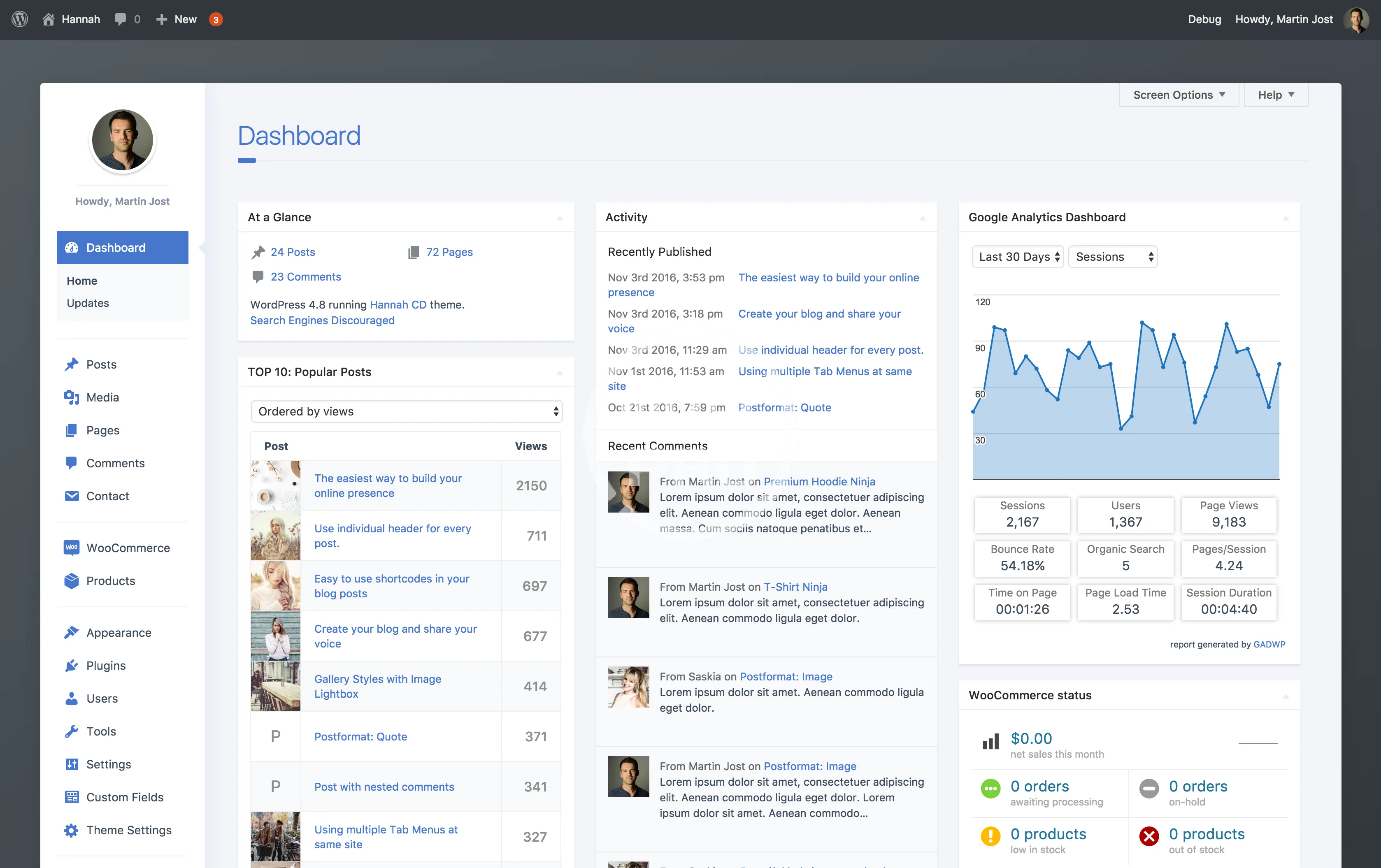The height and width of the screenshot is (868, 1381).
Task: Expand the Screen Options panel
Action: point(1179,95)
